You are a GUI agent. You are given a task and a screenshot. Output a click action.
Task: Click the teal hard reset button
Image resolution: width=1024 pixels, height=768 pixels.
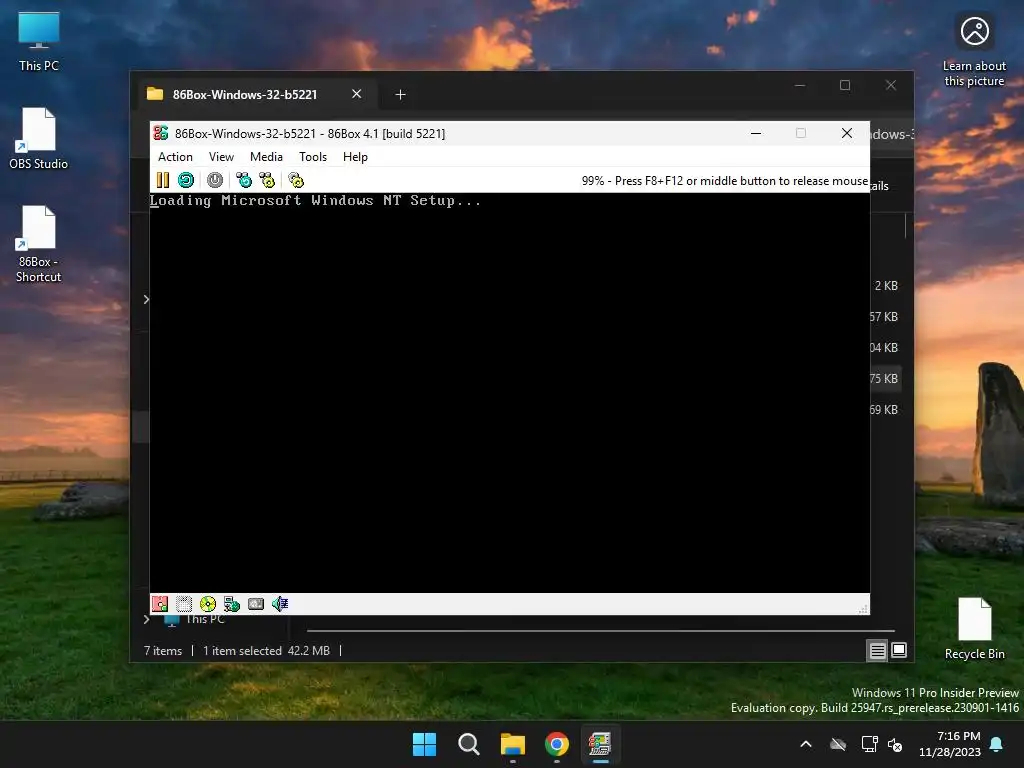coord(186,180)
